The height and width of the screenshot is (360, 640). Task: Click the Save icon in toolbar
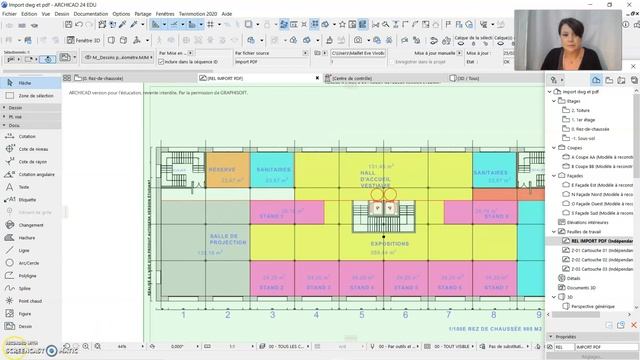pos(69,25)
